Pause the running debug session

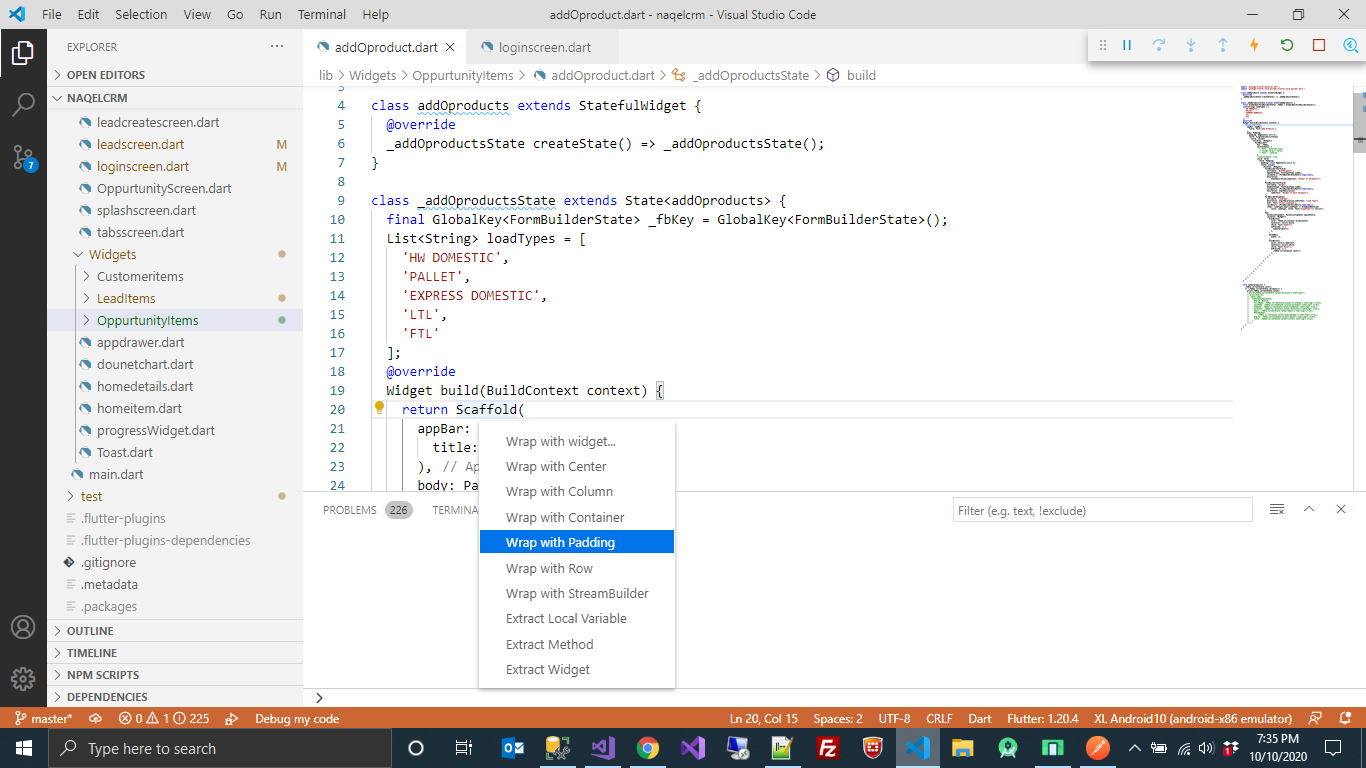[x=1126, y=45]
